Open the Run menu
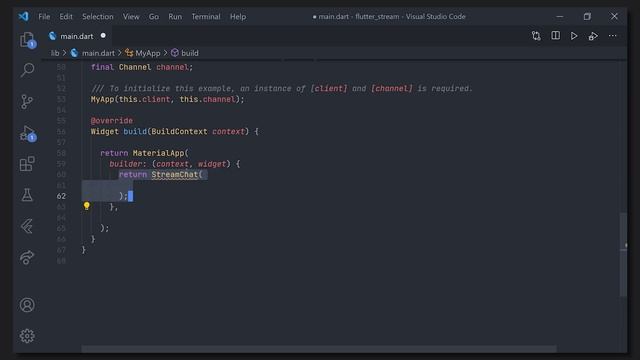 (x=175, y=17)
